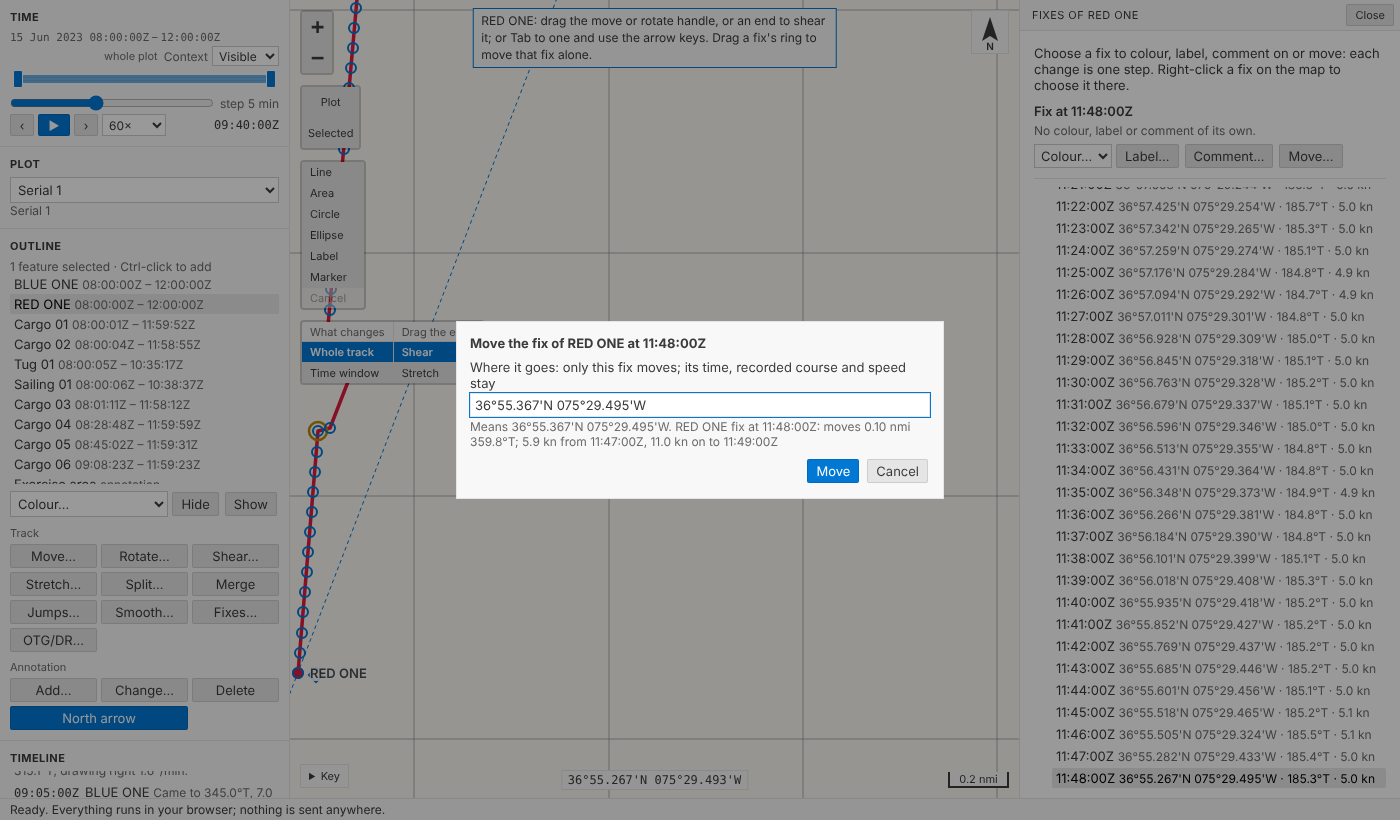Confirm with the blue Move button
Image resolution: width=1400 pixels, height=820 pixels.
point(833,471)
